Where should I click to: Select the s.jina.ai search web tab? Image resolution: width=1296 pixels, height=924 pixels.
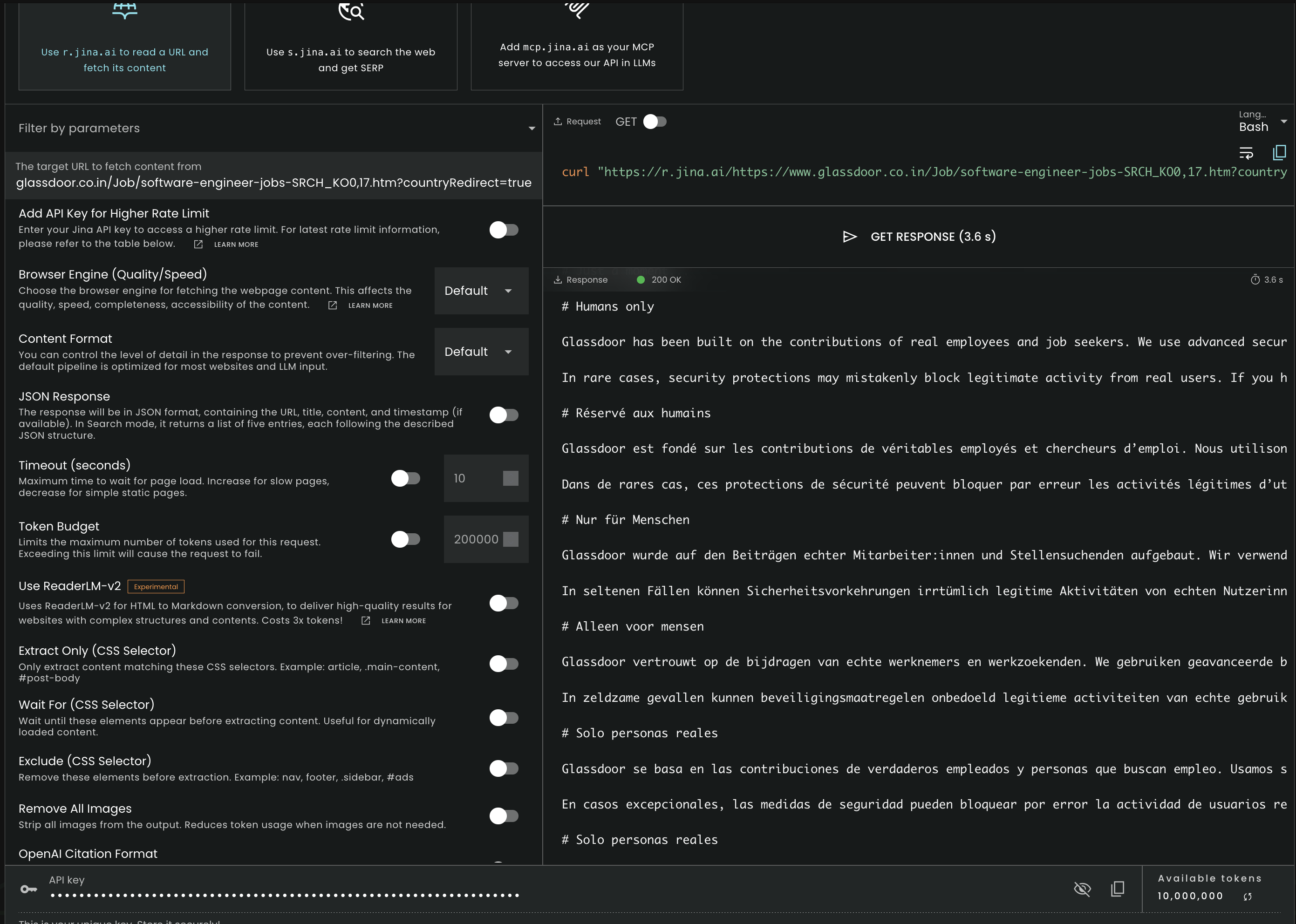(x=351, y=47)
